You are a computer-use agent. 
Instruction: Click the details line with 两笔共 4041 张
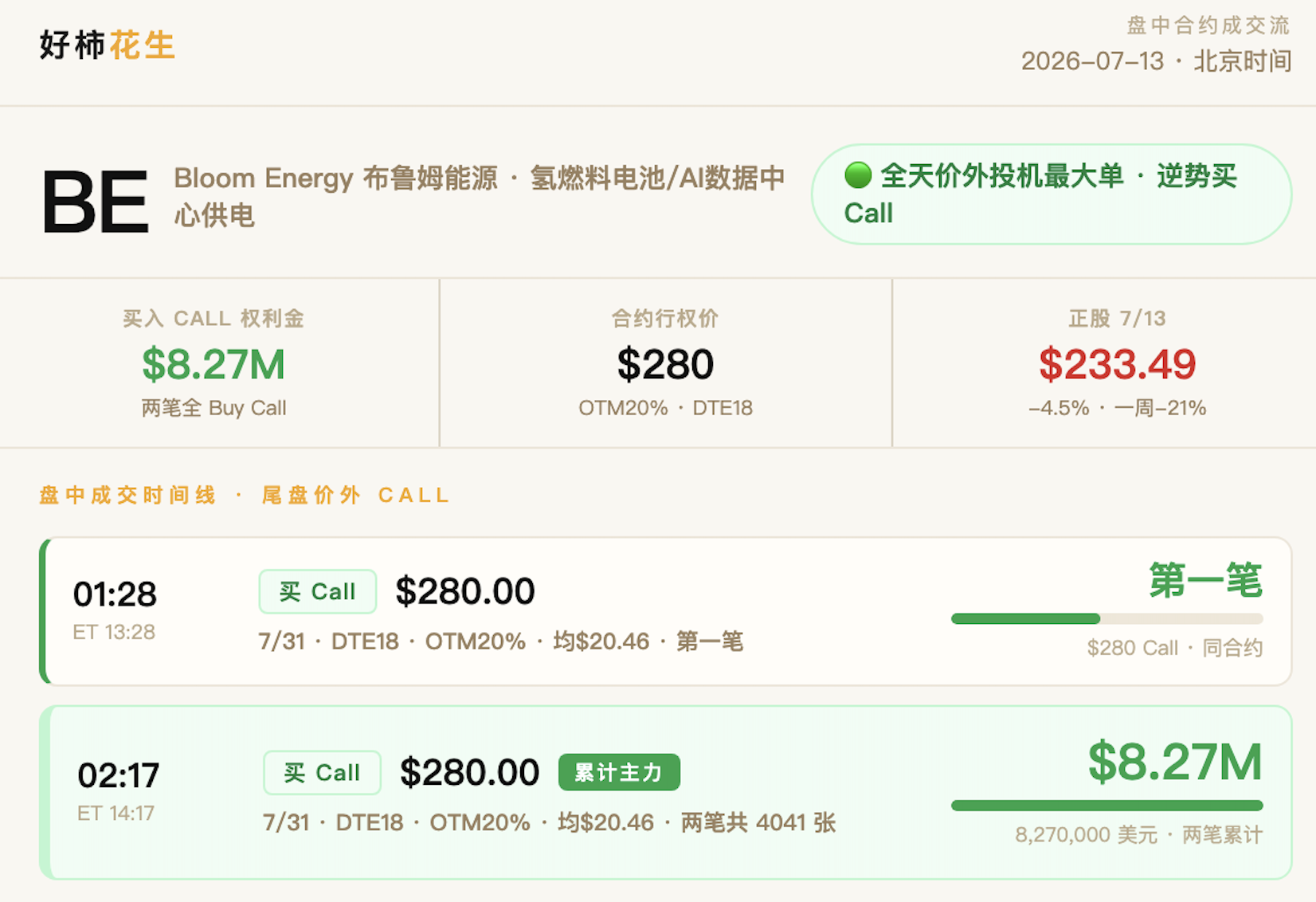click(x=549, y=822)
